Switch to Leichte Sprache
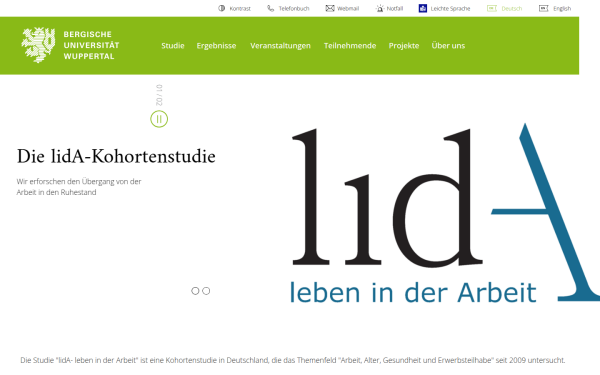Image resolution: width=600 pixels, height=375 pixels. (x=450, y=8)
